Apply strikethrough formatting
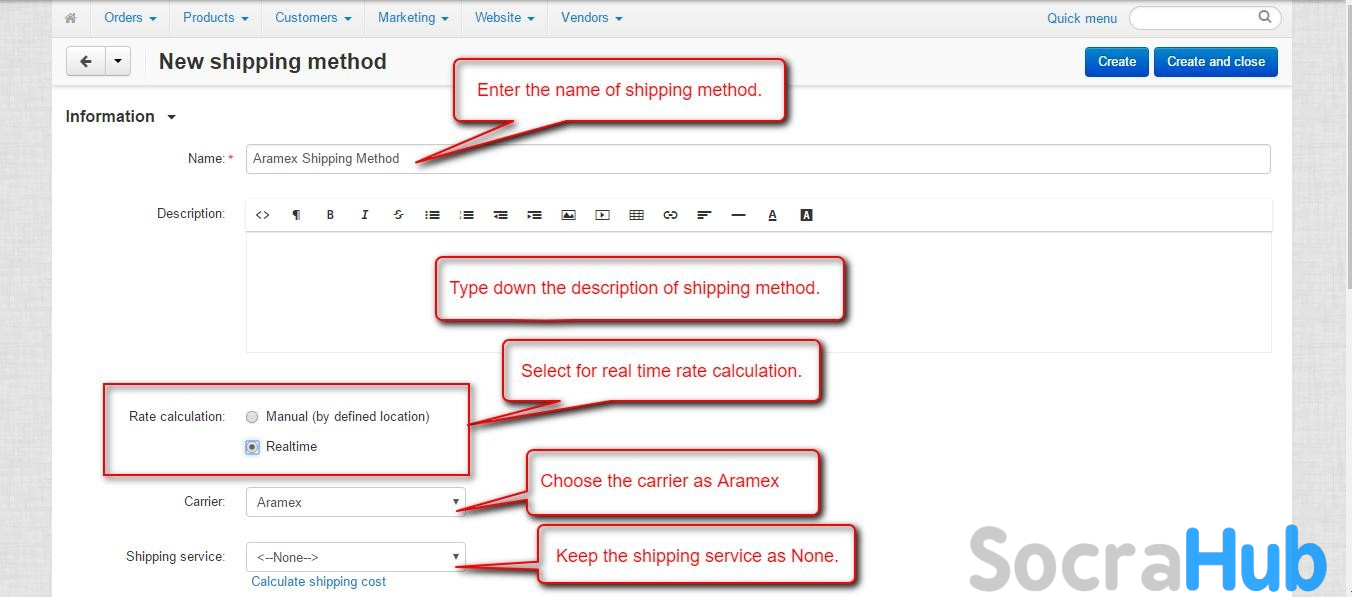1352x597 pixels. [398, 215]
